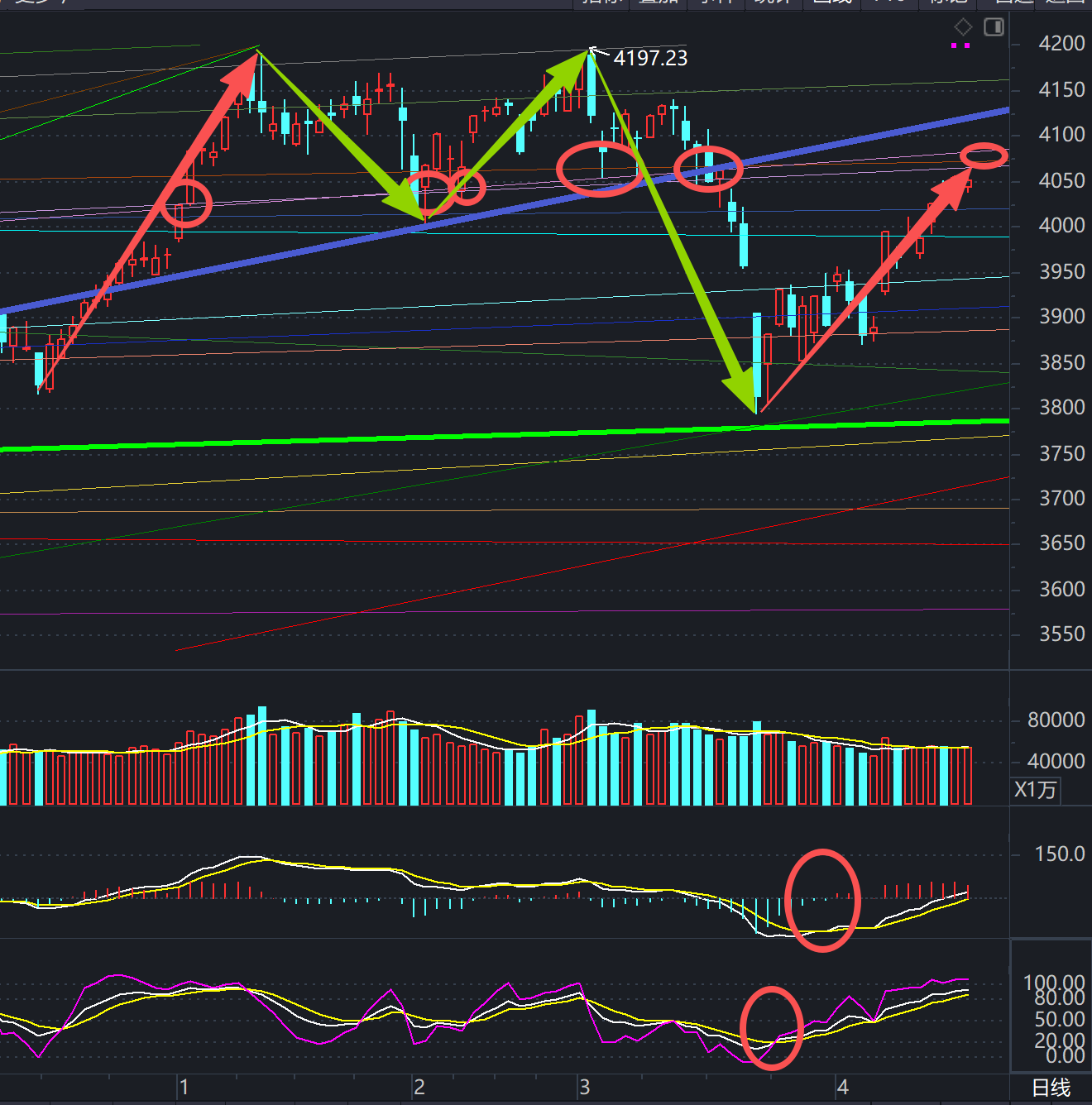Click the 4000 price axis label
This screenshot has width=1092, height=1105.
(1061, 226)
